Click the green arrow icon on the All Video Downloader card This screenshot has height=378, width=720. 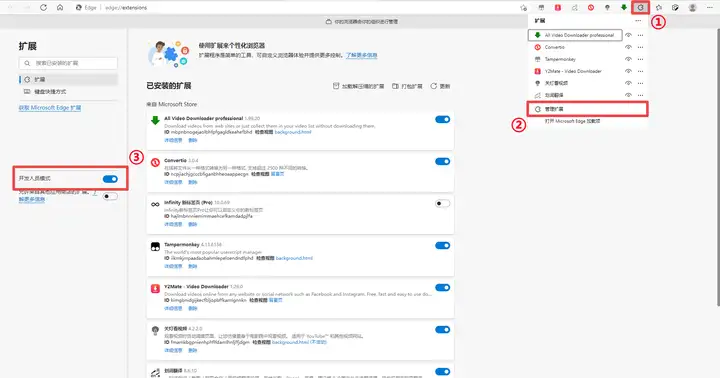pyautogui.click(x=155, y=120)
